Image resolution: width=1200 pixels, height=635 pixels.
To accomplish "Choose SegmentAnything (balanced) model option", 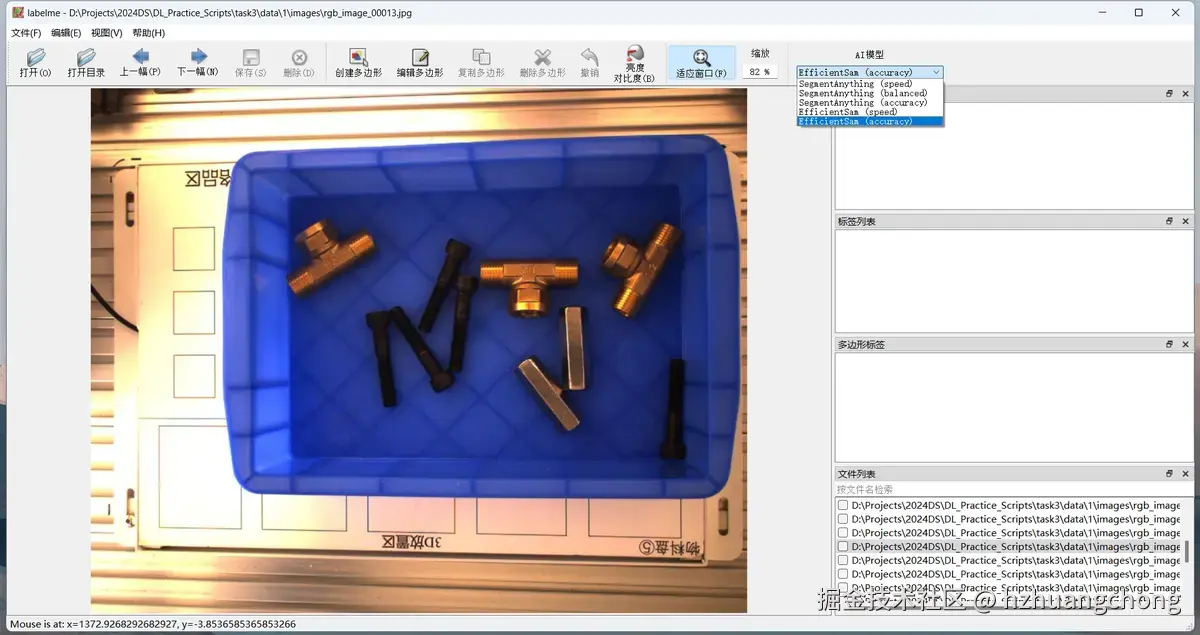I will 870,93.
